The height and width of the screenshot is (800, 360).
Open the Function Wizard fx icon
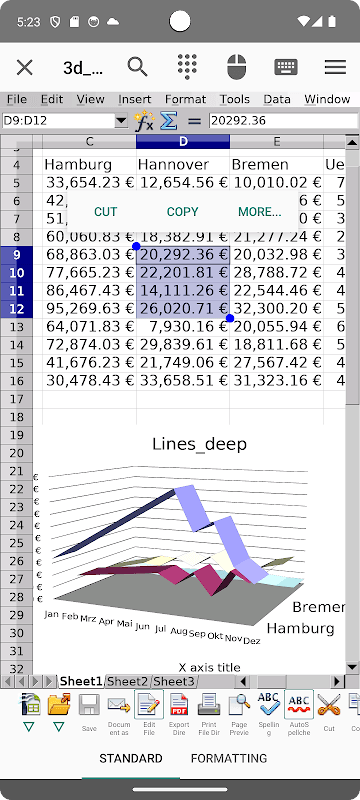[144, 121]
